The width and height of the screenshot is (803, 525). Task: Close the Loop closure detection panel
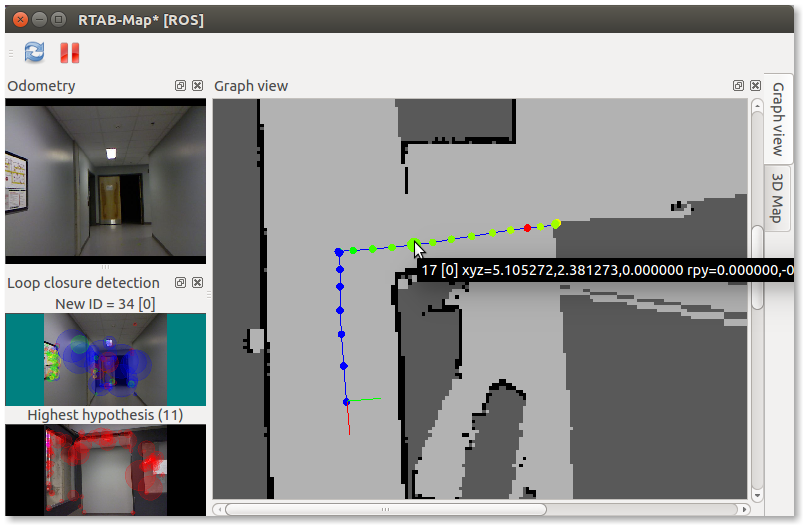pos(197,283)
